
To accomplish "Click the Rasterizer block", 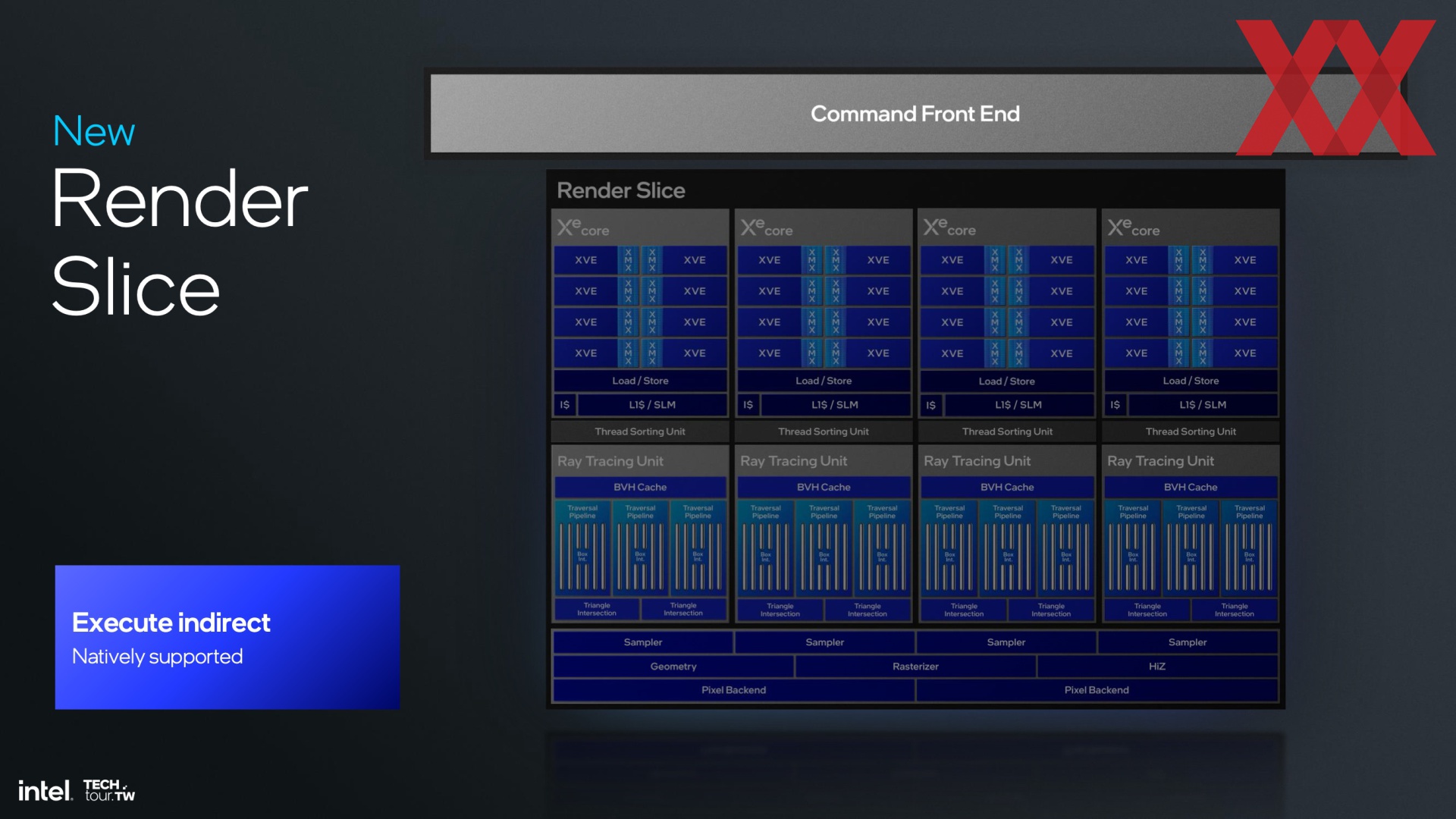I will click(915, 667).
